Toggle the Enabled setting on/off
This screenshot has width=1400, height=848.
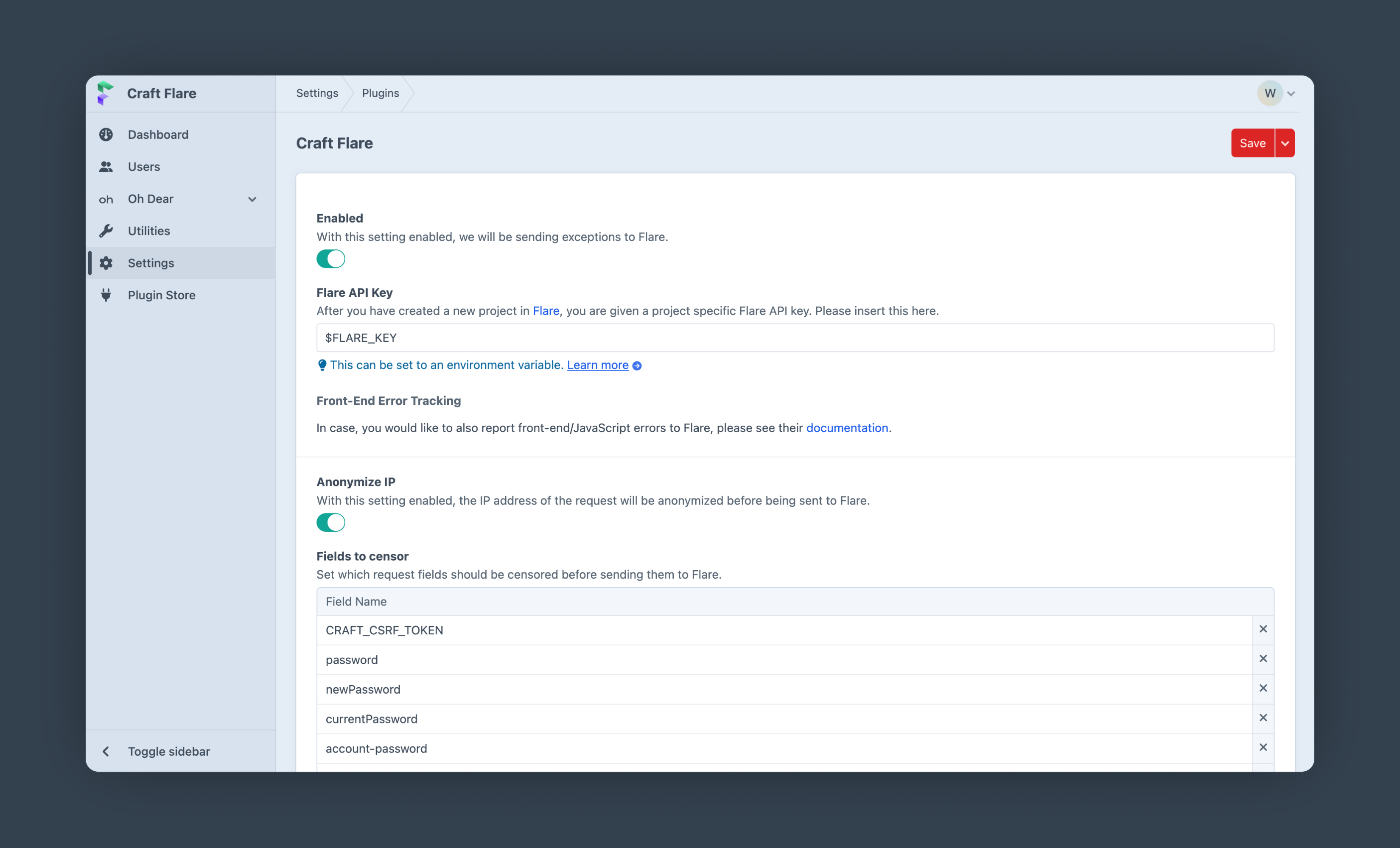tap(330, 258)
